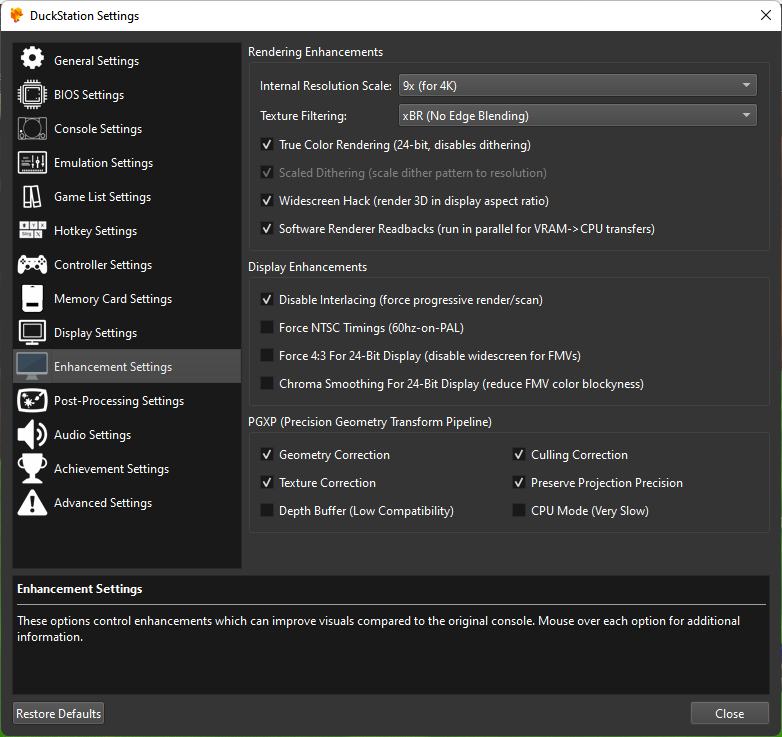Uncheck Culling Correction

coord(519,454)
